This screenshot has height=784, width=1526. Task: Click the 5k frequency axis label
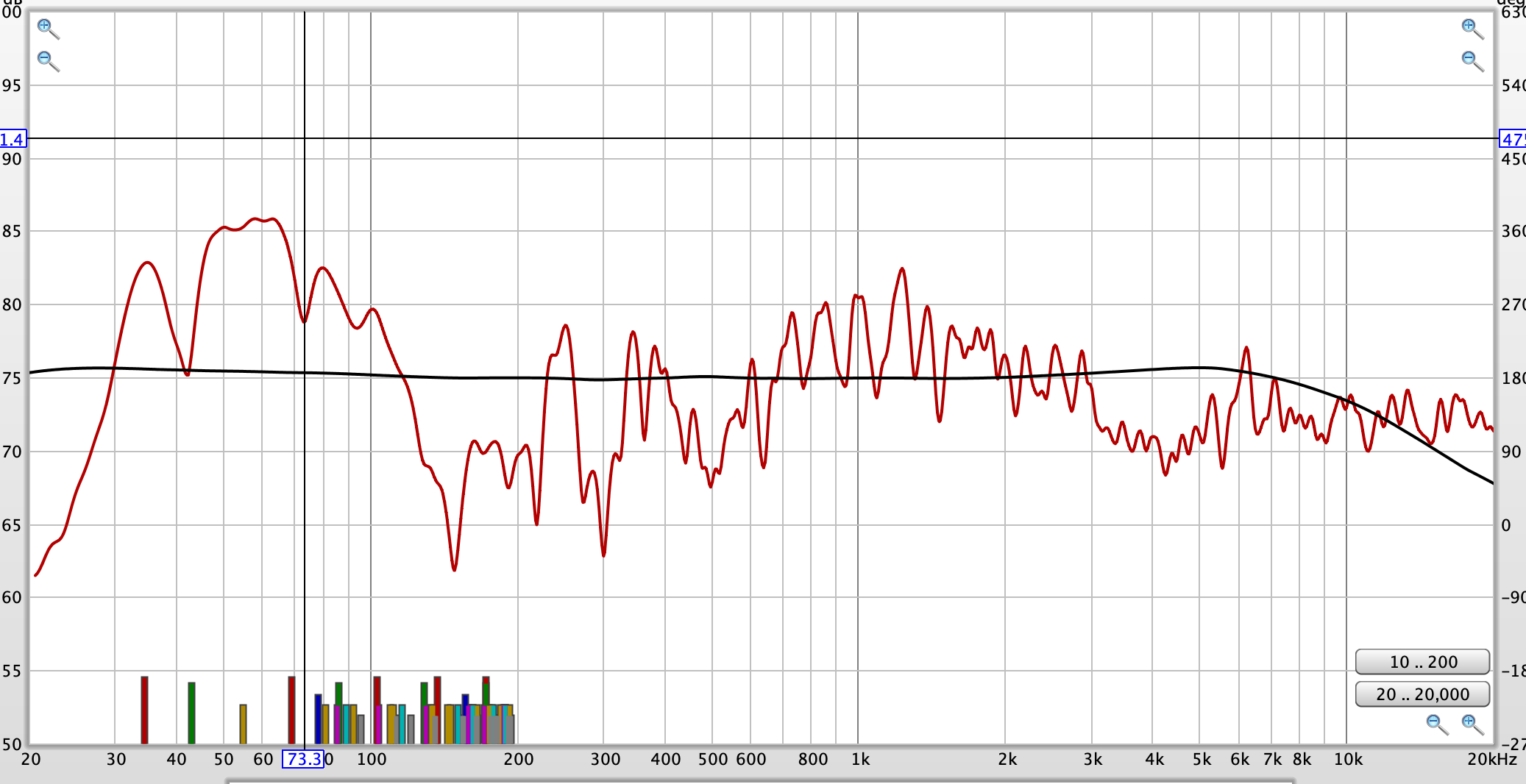click(1202, 759)
